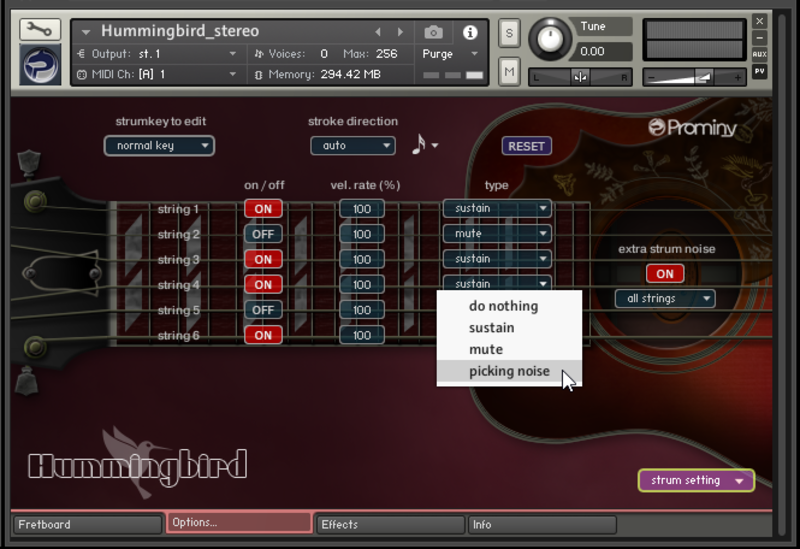Image resolution: width=800 pixels, height=549 pixels.
Task: Switch to the Fretboard tab
Action: [87, 525]
